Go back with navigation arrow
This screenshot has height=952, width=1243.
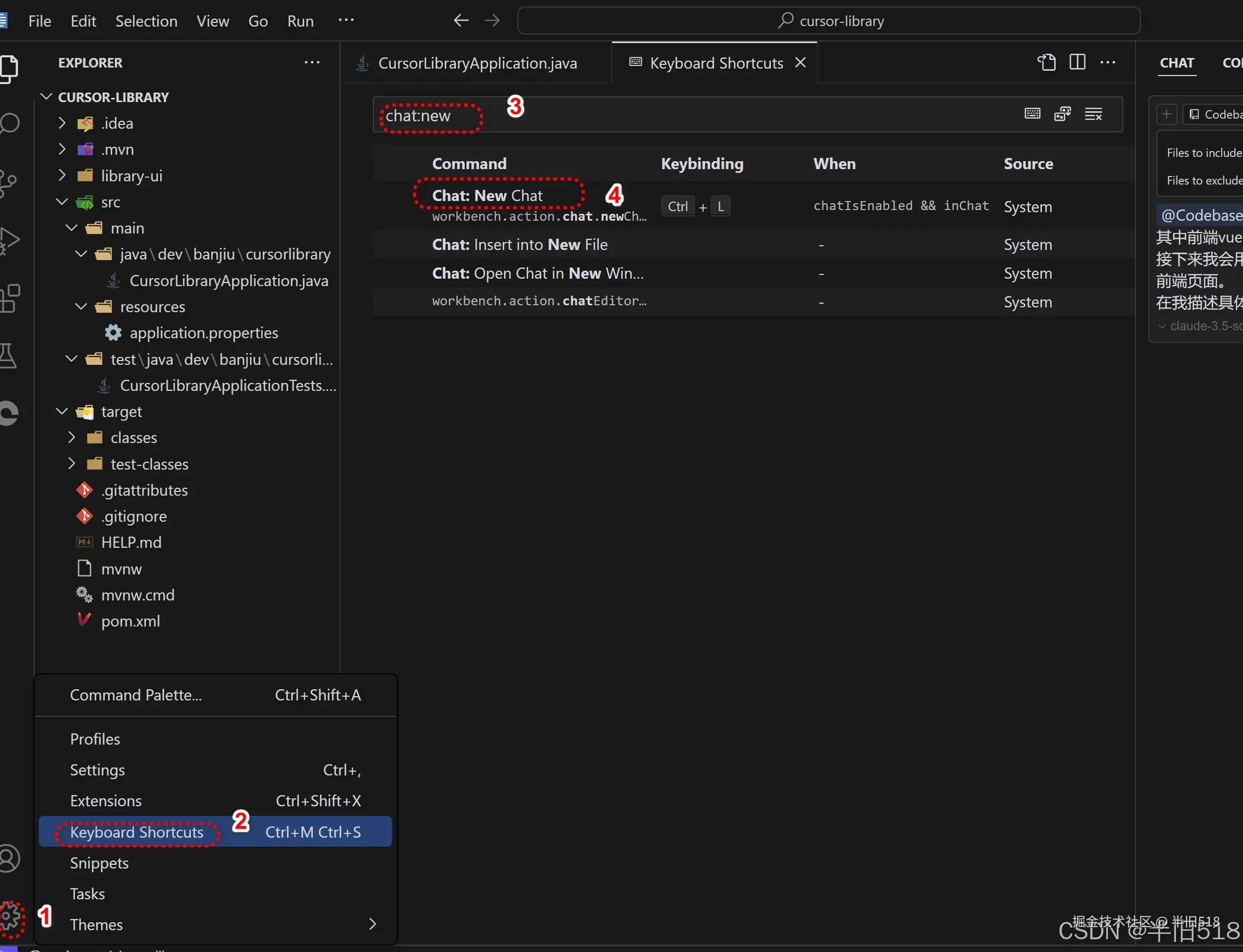461,21
